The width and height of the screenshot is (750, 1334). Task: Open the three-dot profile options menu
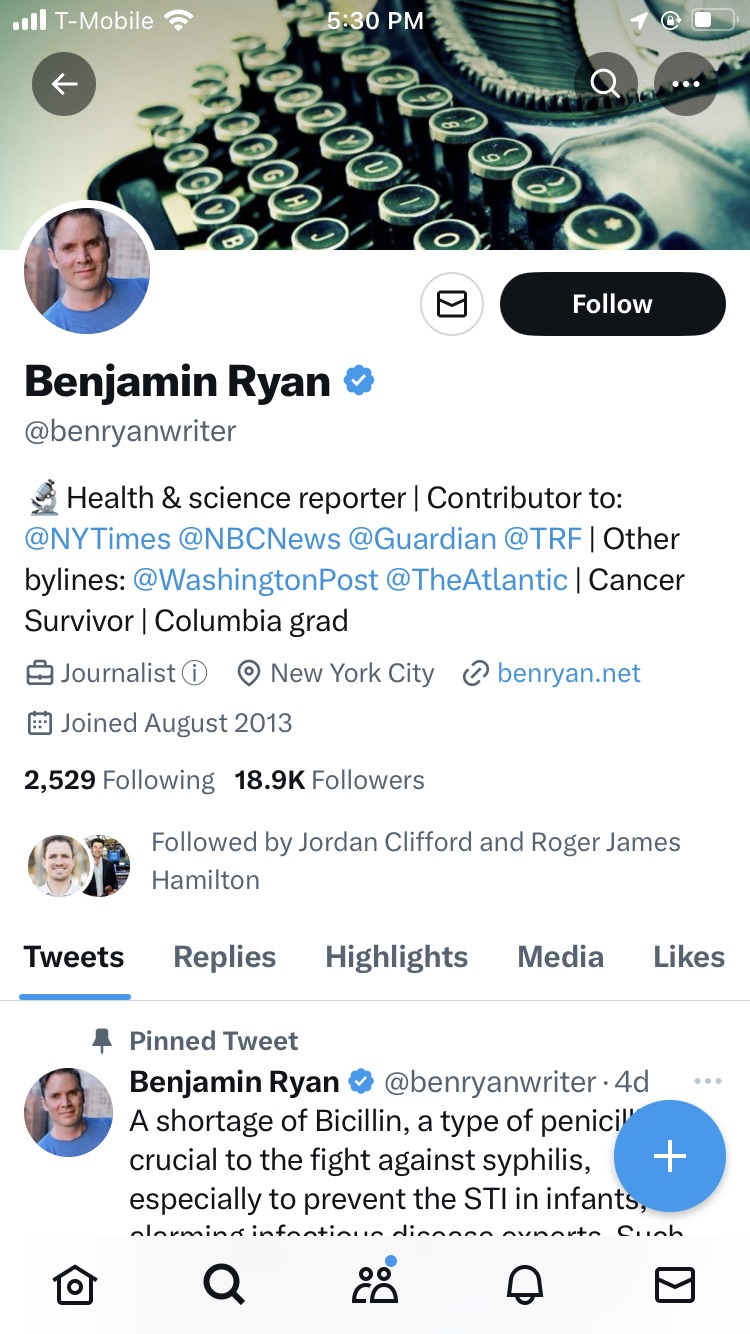click(x=686, y=84)
